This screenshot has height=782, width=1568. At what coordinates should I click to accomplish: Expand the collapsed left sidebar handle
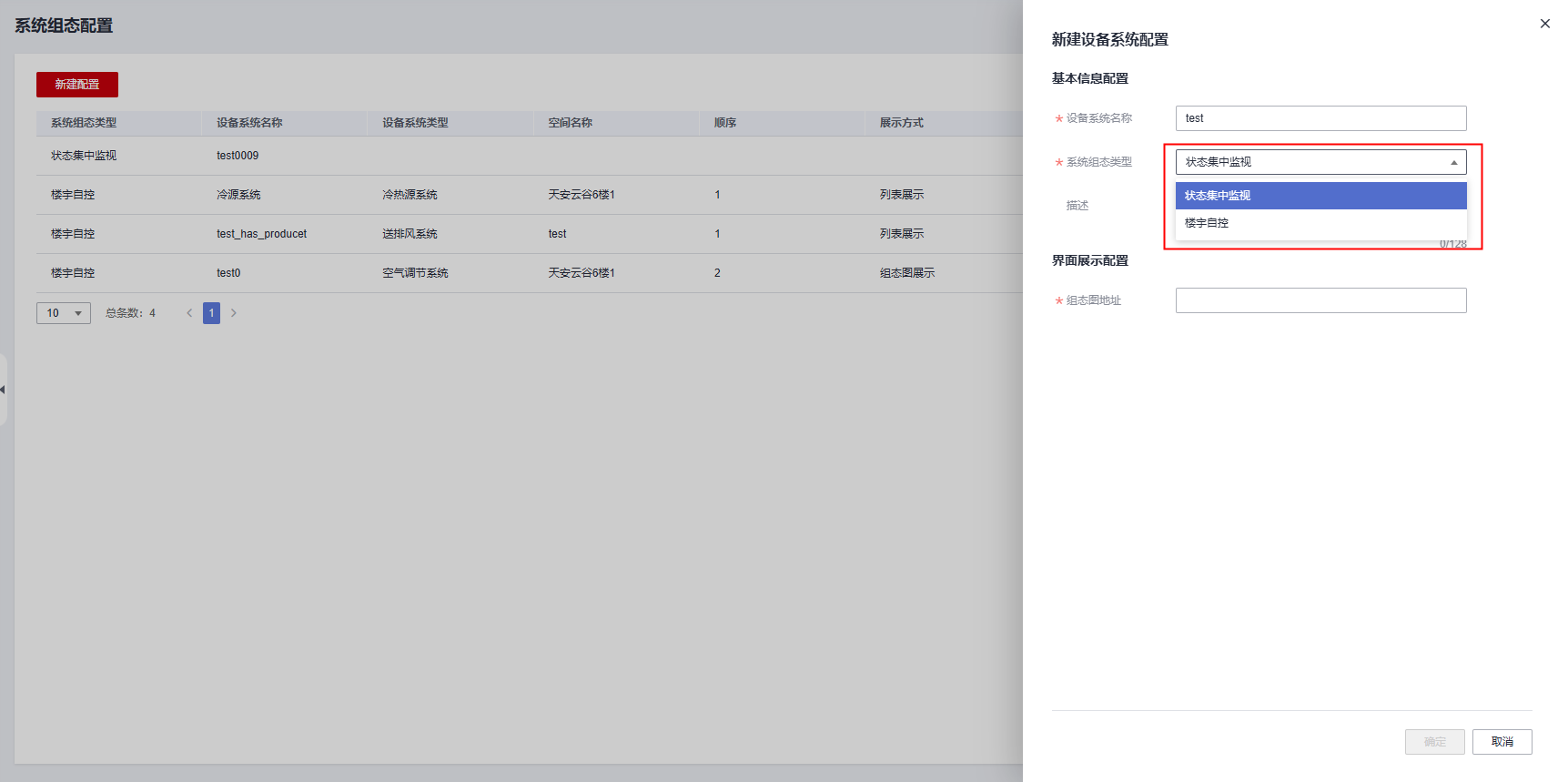[3, 390]
